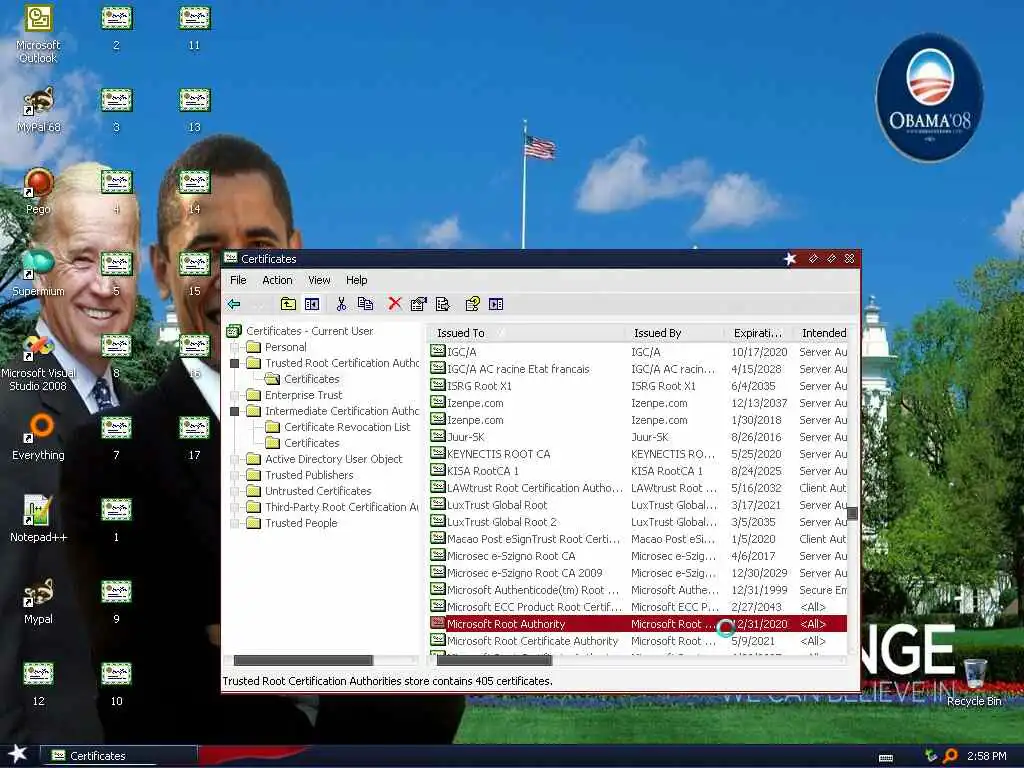The width and height of the screenshot is (1024, 768).
Task: Select the certificate file named 10 on desktop
Action: [x=116, y=683]
